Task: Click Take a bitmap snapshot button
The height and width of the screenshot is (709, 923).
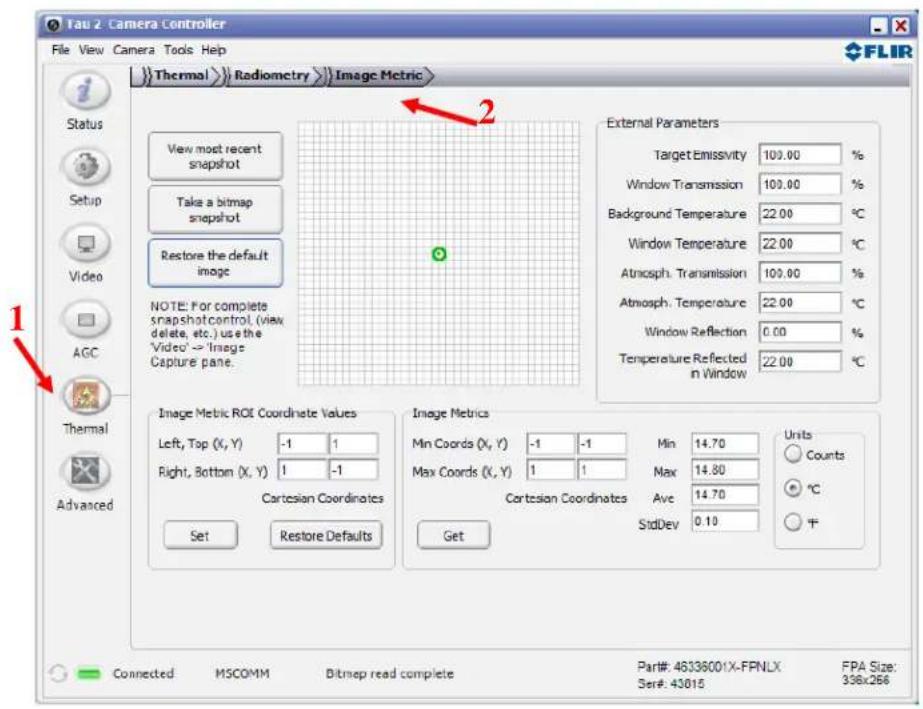Action: point(215,210)
